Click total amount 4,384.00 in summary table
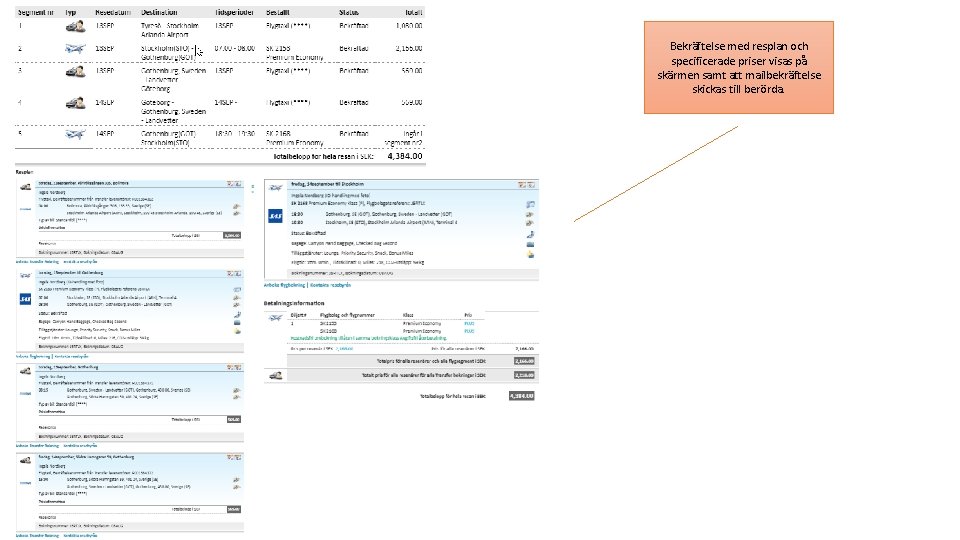 tap(405, 156)
